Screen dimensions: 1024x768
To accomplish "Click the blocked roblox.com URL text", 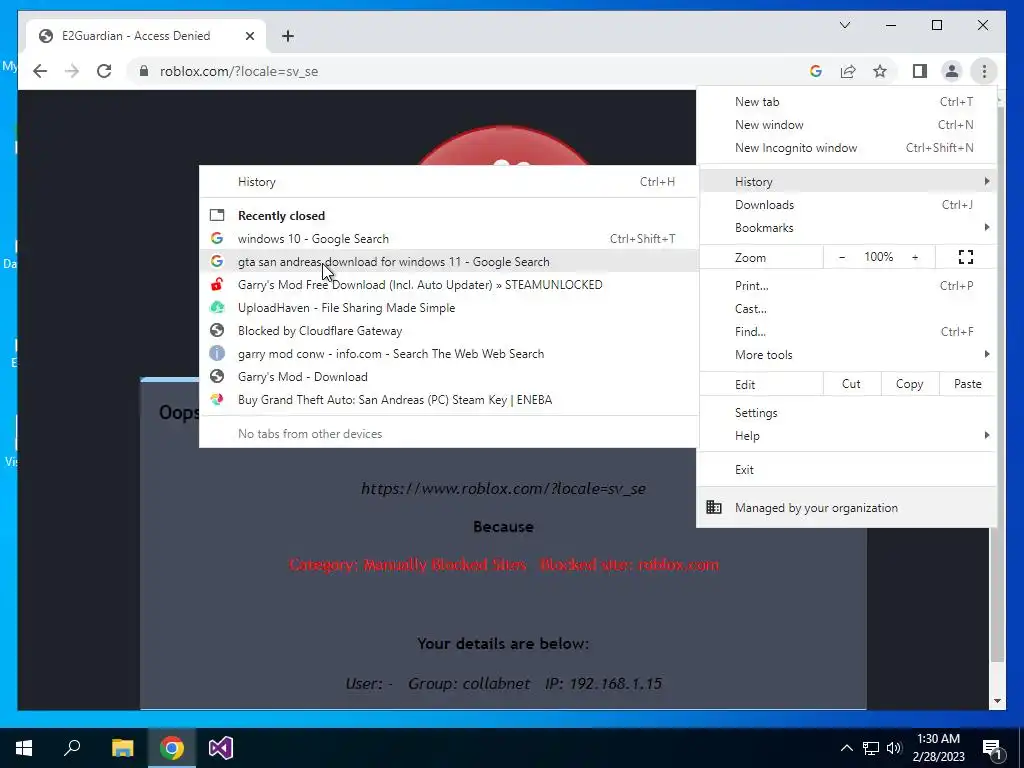I will 504,488.
